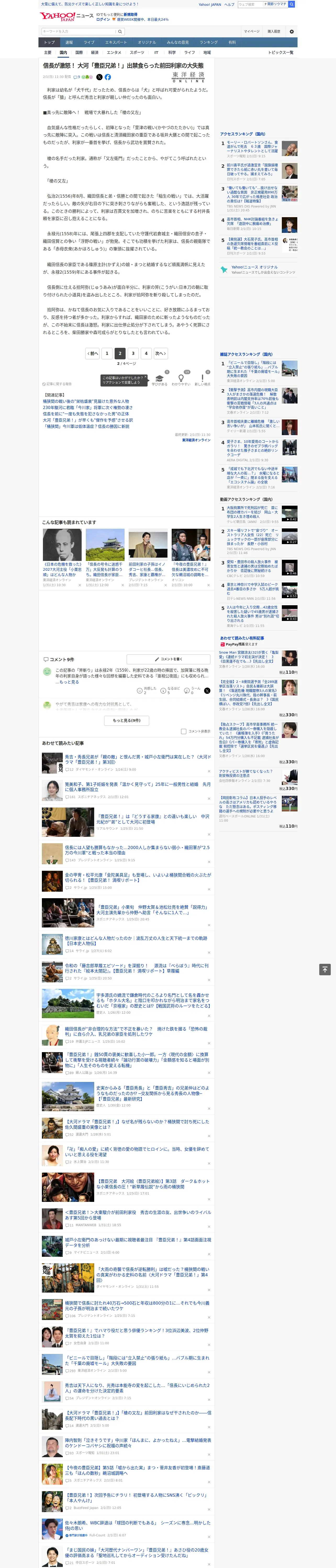Select page 3 in pagination

coord(133,353)
